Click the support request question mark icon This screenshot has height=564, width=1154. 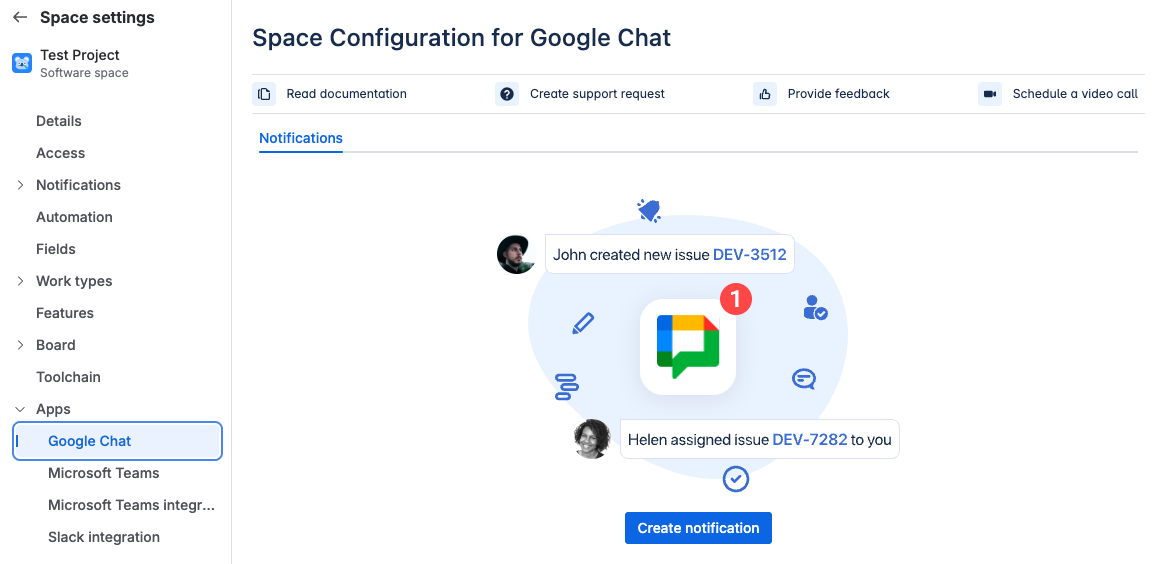pyautogui.click(x=507, y=94)
